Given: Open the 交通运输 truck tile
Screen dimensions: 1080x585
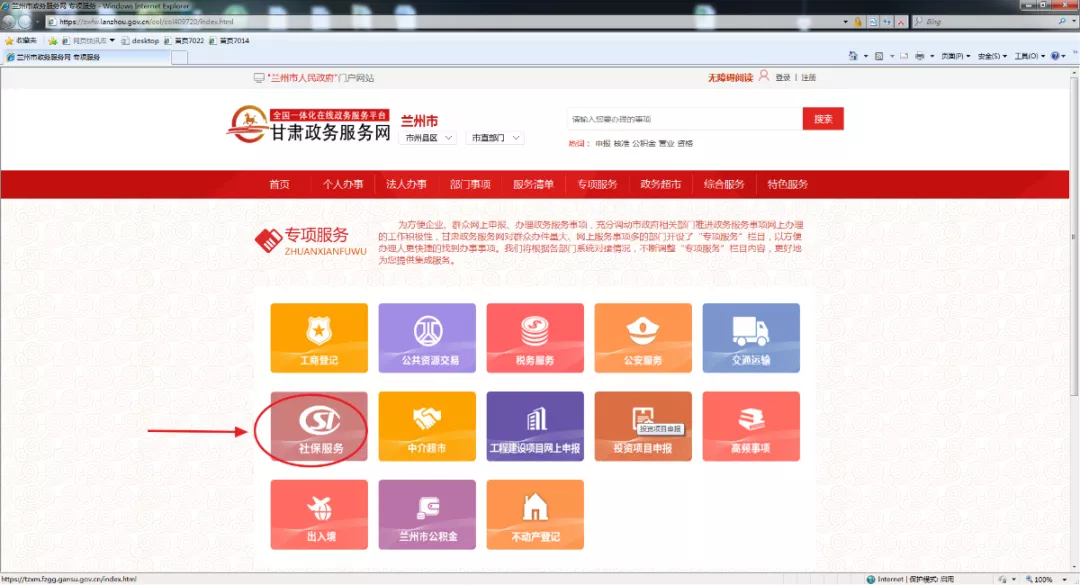Looking at the screenshot, I should point(750,338).
